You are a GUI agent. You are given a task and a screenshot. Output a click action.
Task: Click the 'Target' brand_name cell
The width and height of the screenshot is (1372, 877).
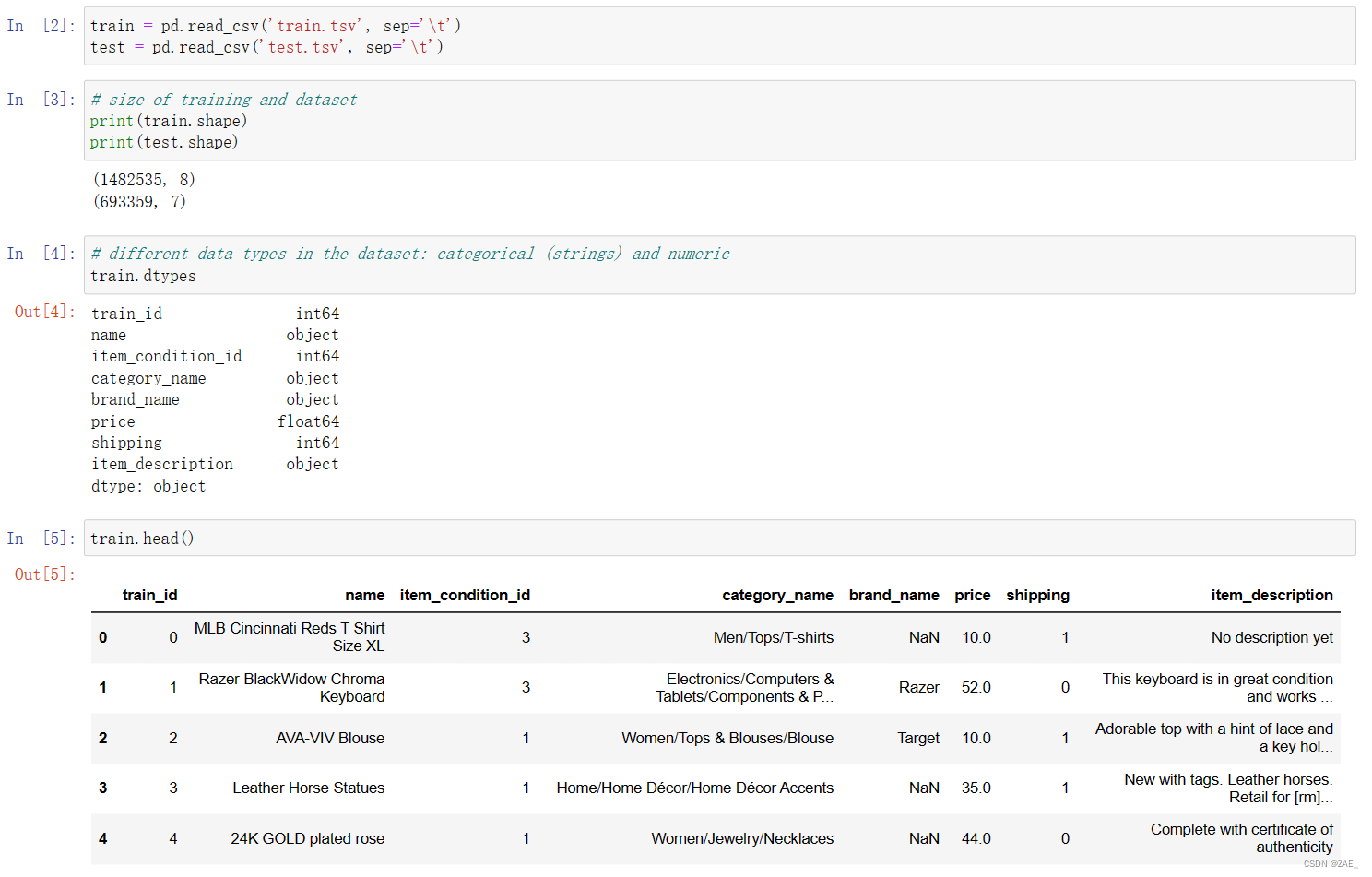918,738
